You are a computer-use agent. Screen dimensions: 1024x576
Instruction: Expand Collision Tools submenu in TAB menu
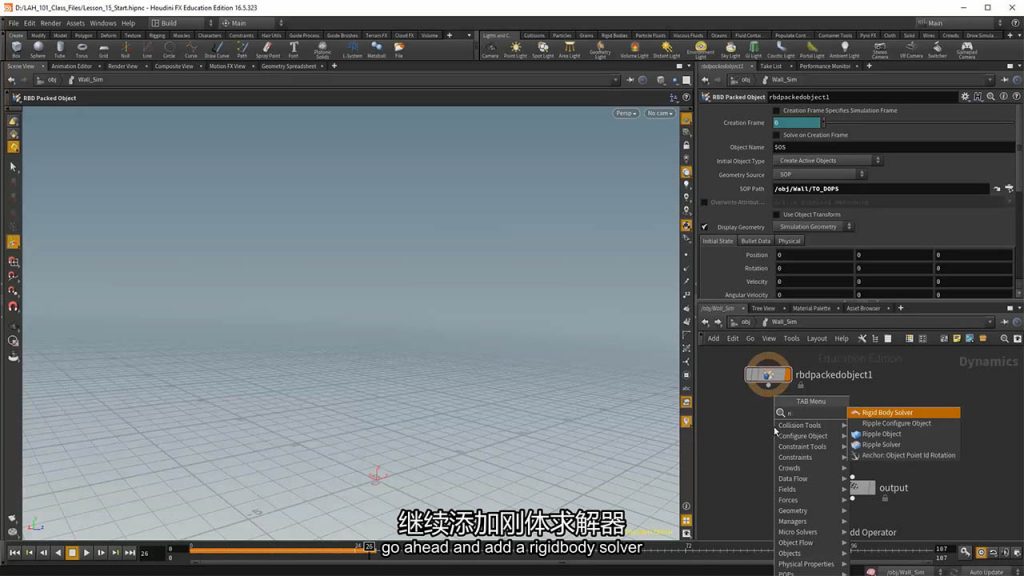pos(811,425)
